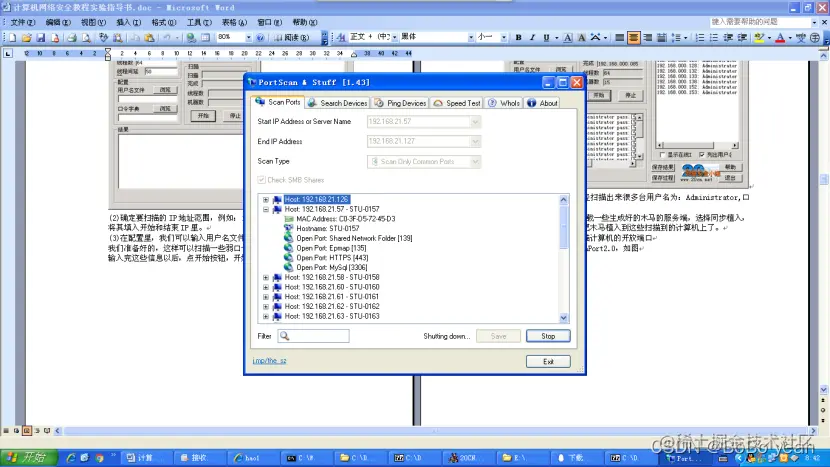Toggle Underline formatting

coord(546,38)
